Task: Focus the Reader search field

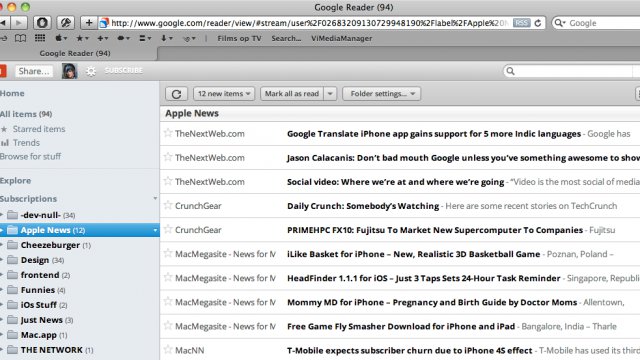Action: click(x=571, y=71)
